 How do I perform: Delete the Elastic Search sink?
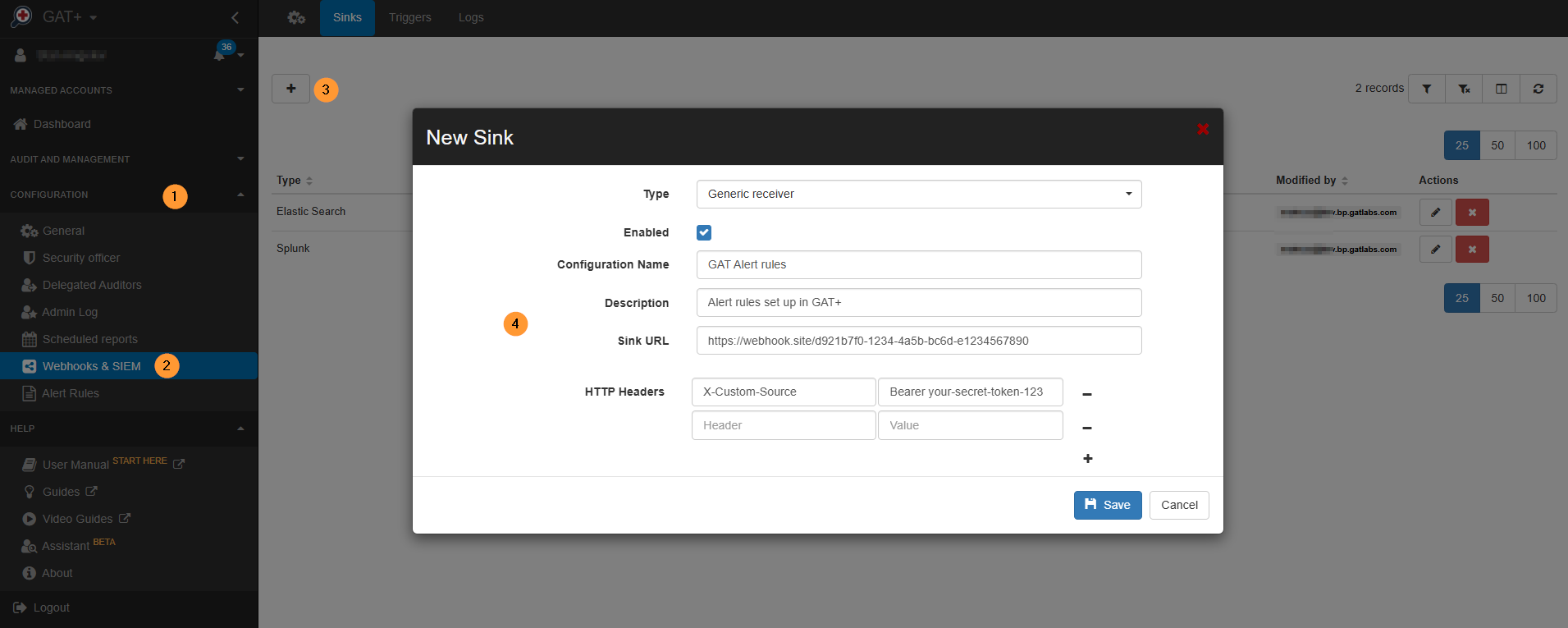coord(1472,213)
